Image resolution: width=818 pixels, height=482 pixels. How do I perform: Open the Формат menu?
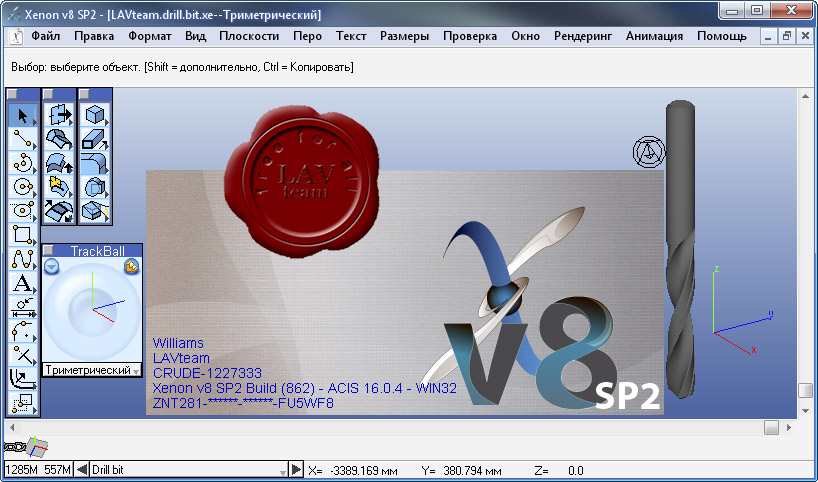point(150,37)
